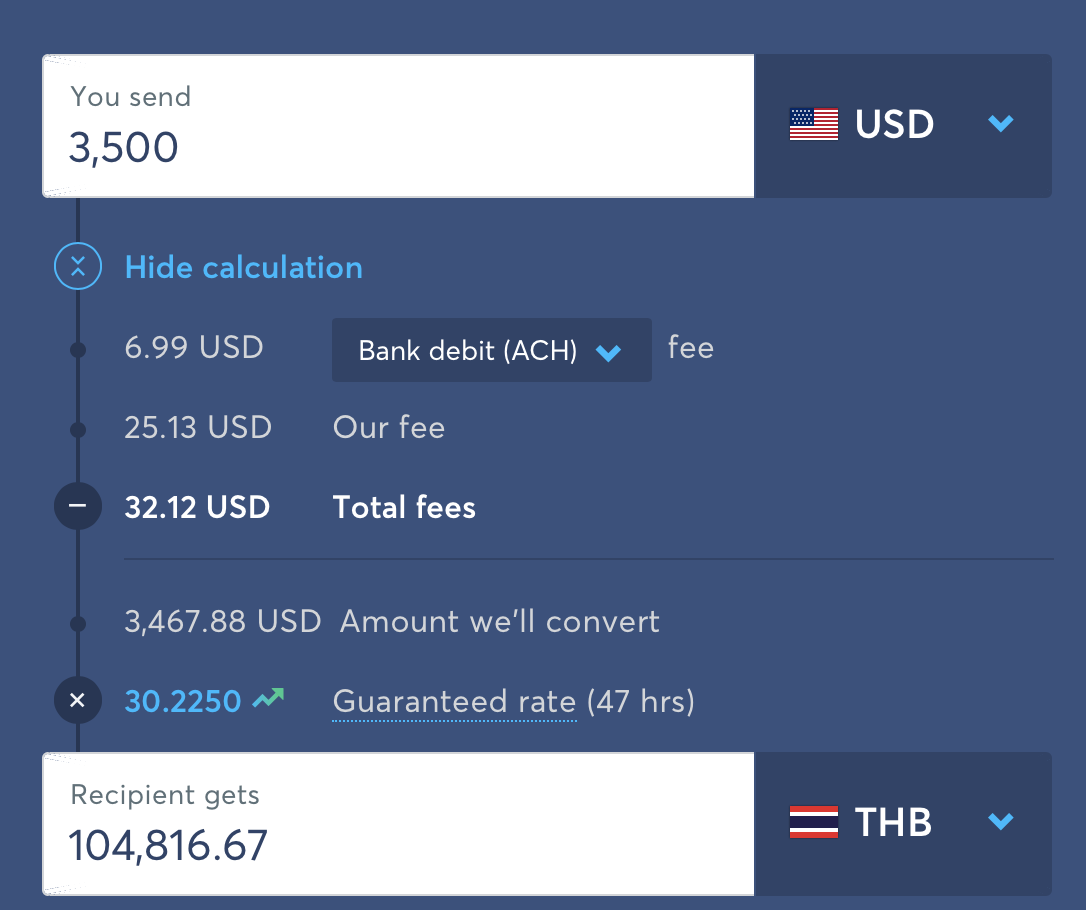
Task: Open the Bank debit (ACH) payment dropdown
Action: [x=492, y=350]
